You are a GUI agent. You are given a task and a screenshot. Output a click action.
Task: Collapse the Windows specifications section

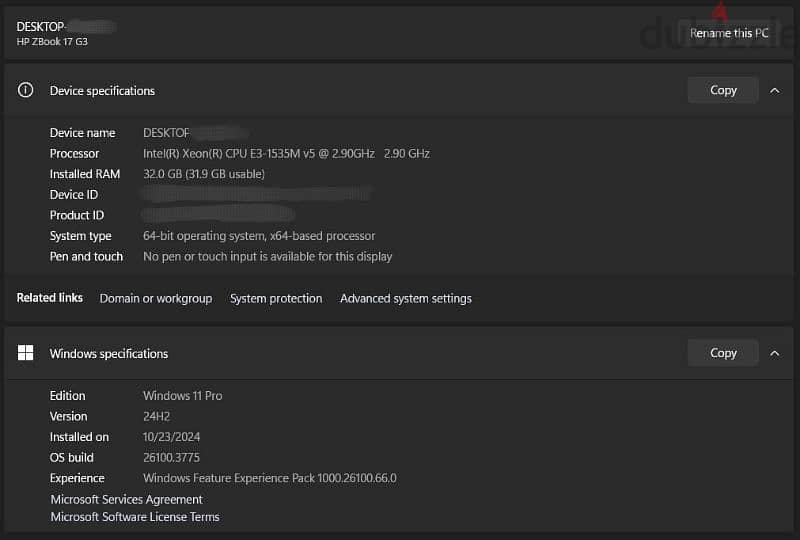pyautogui.click(x=774, y=354)
